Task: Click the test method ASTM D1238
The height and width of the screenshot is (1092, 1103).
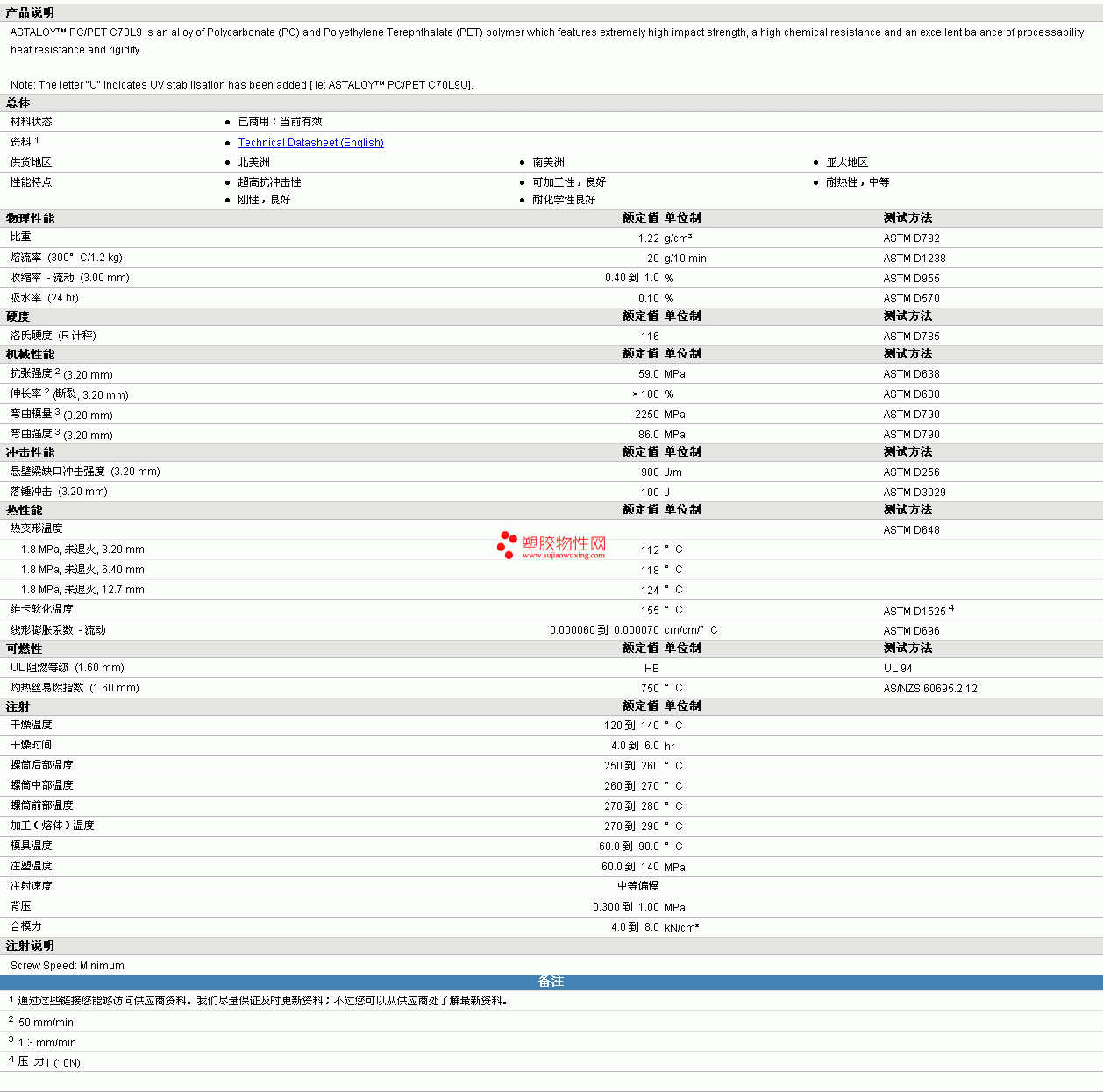Action: pos(914,259)
